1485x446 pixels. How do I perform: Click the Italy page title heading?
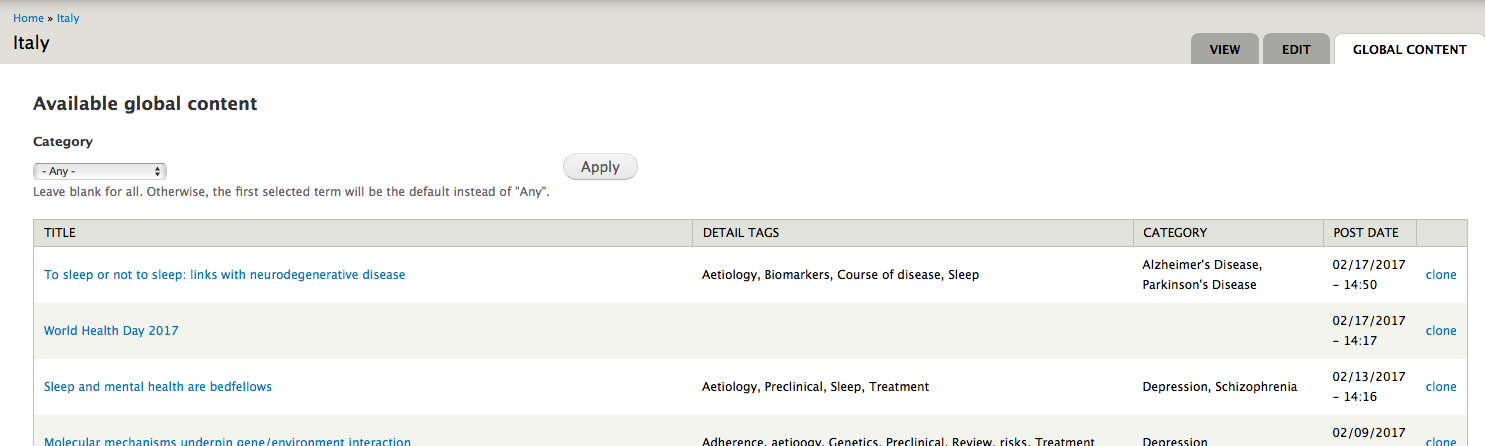click(x=31, y=43)
